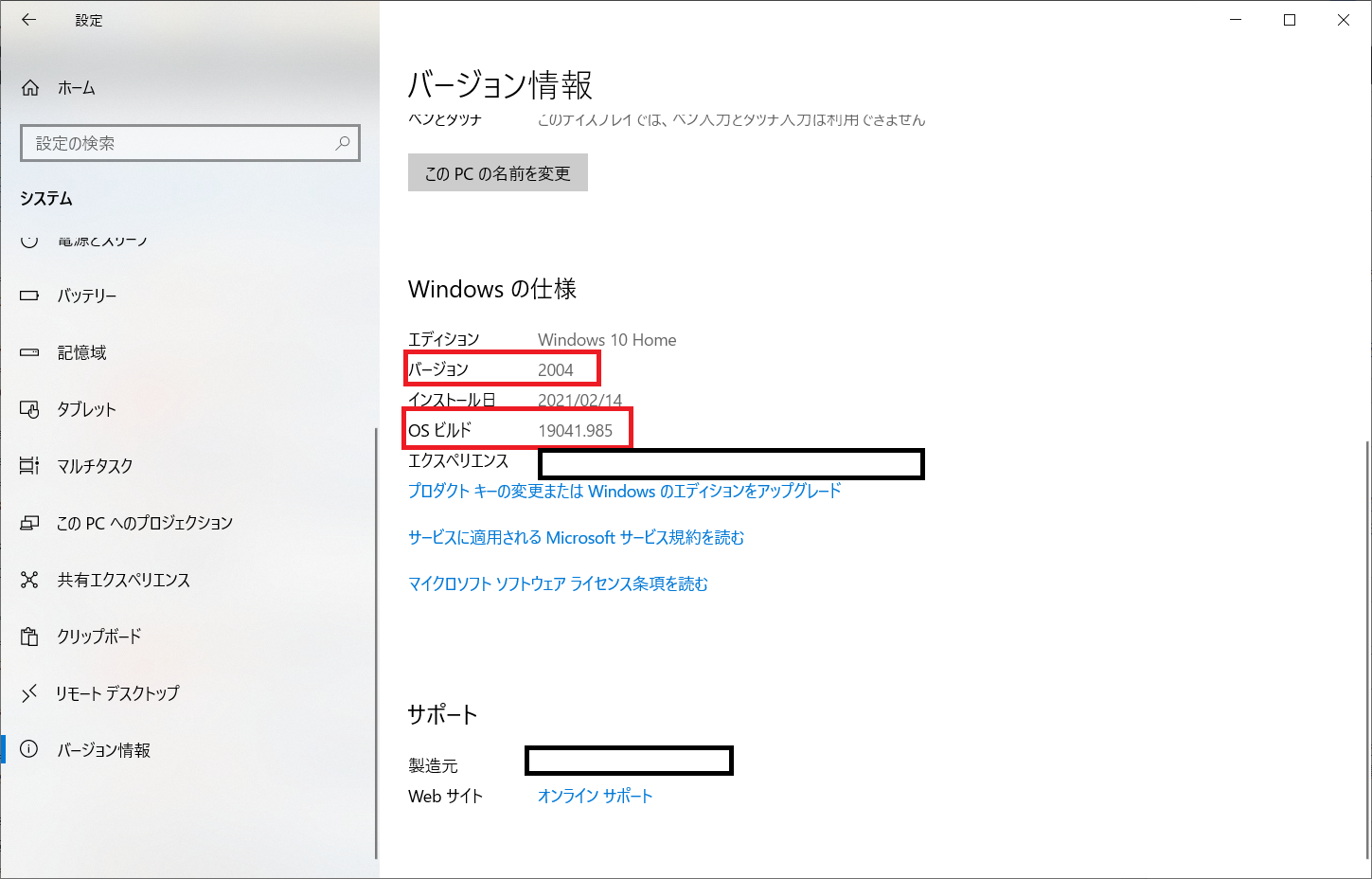Click the エディション label
The width and height of the screenshot is (1372, 879).
[444, 339]
